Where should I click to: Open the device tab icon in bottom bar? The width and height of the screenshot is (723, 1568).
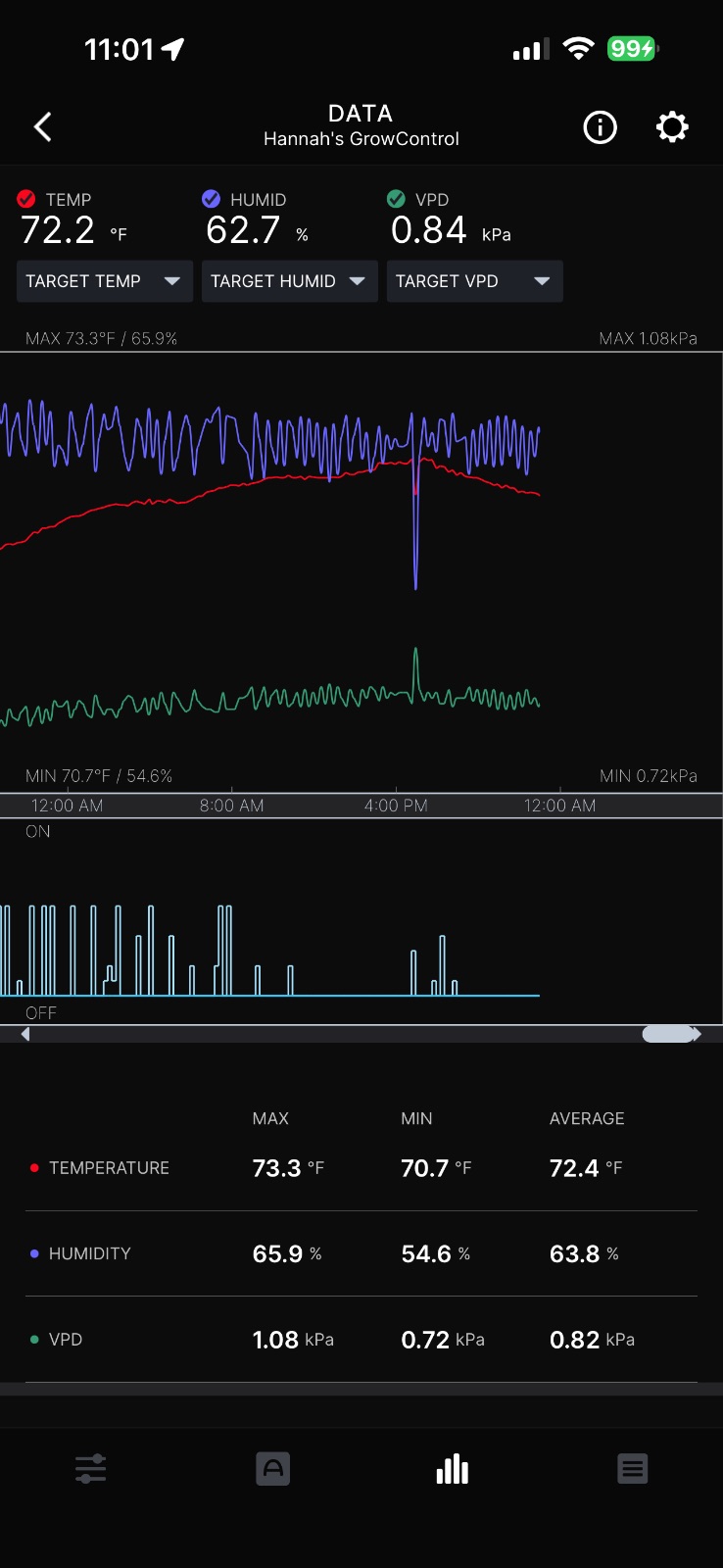tap(272, 1469)
